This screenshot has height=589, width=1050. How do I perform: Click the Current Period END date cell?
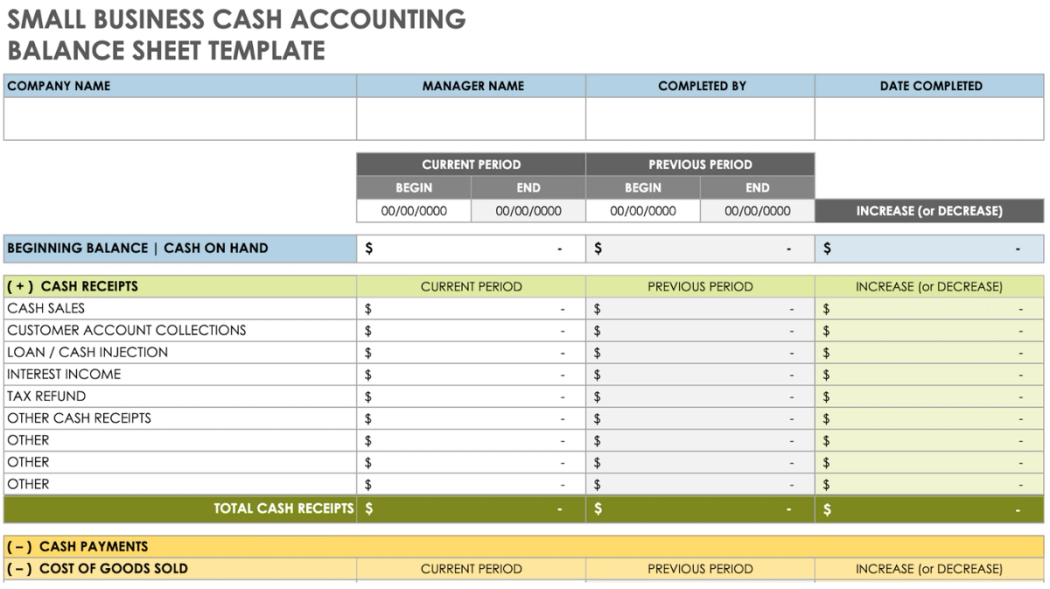coord(528,211)
